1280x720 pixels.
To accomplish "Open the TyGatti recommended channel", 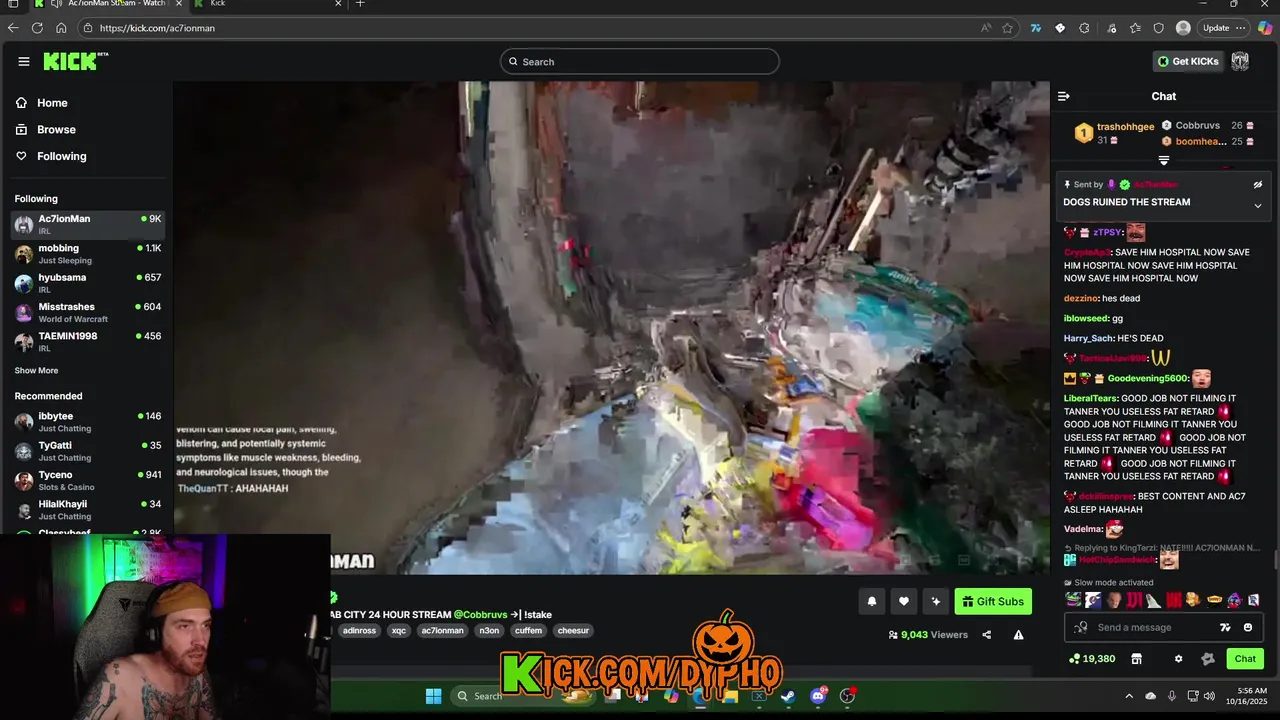I will click(88, 451).
